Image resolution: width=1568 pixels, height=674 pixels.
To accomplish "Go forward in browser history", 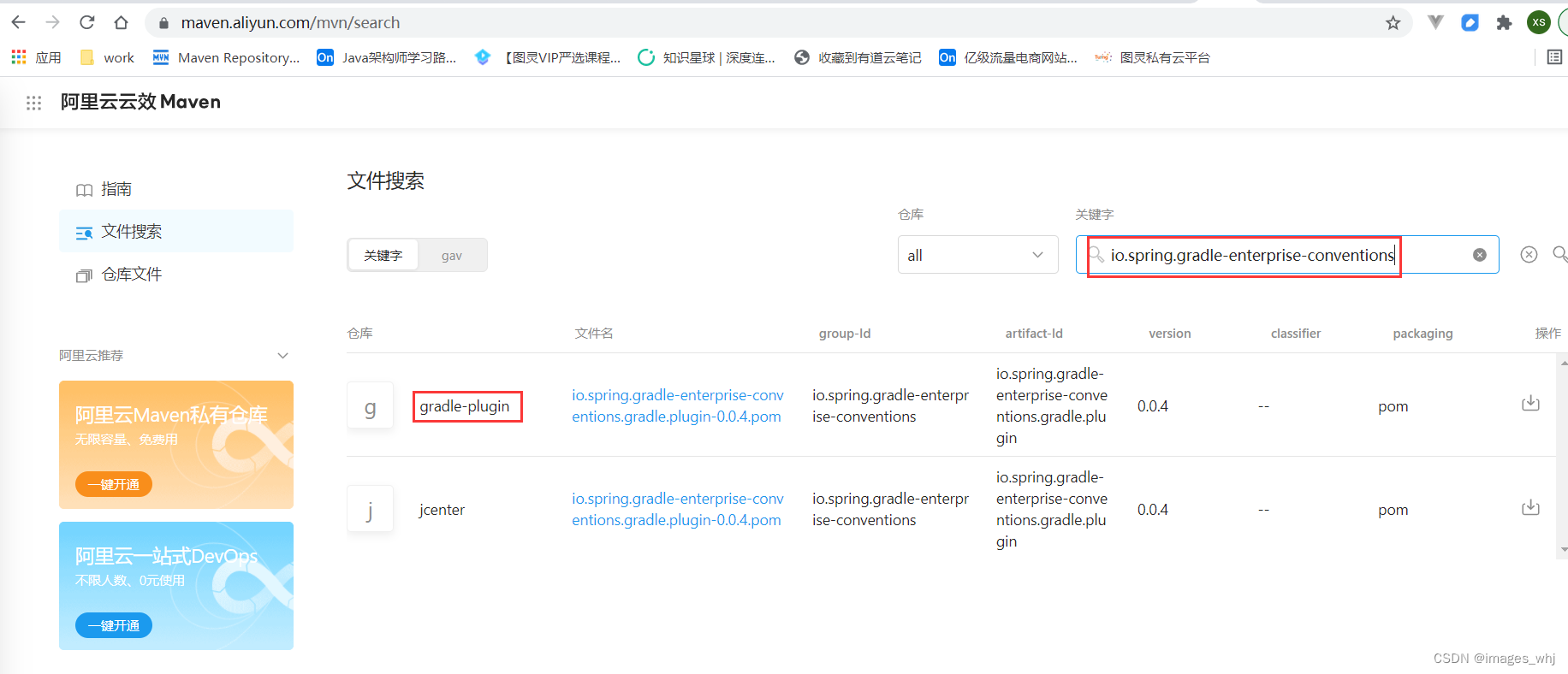I will click(52, 22).
